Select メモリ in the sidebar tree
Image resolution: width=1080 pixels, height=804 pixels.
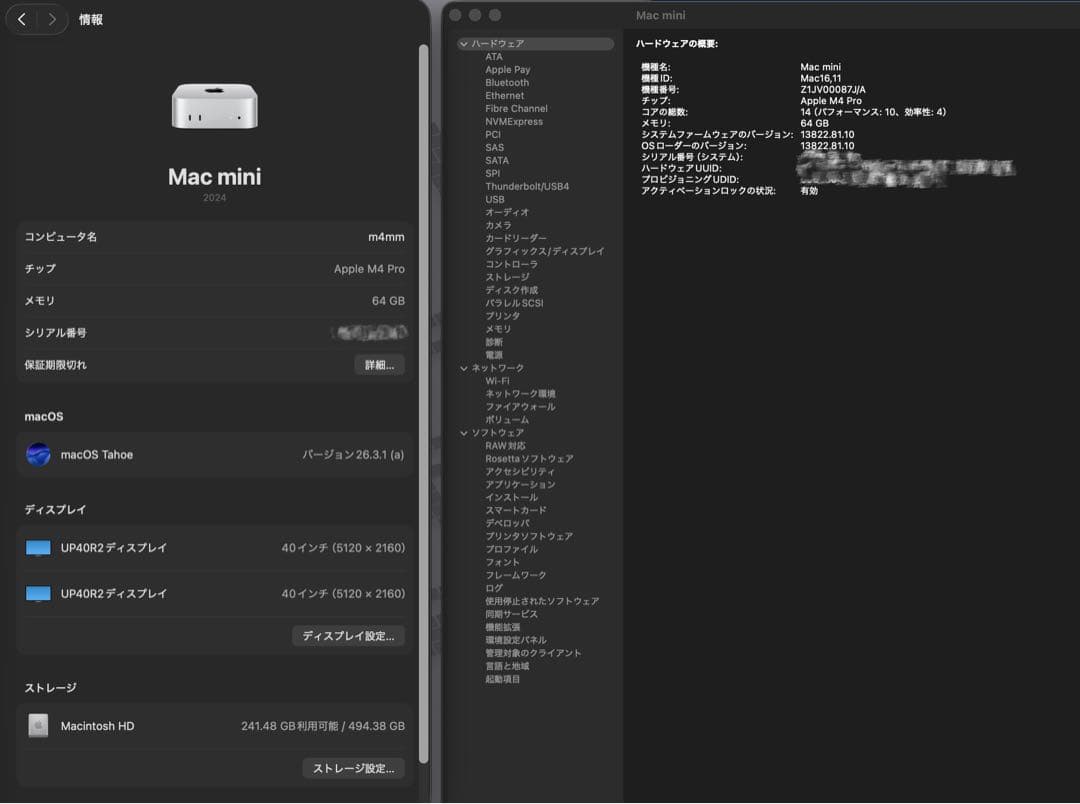(x=498, y=329)
